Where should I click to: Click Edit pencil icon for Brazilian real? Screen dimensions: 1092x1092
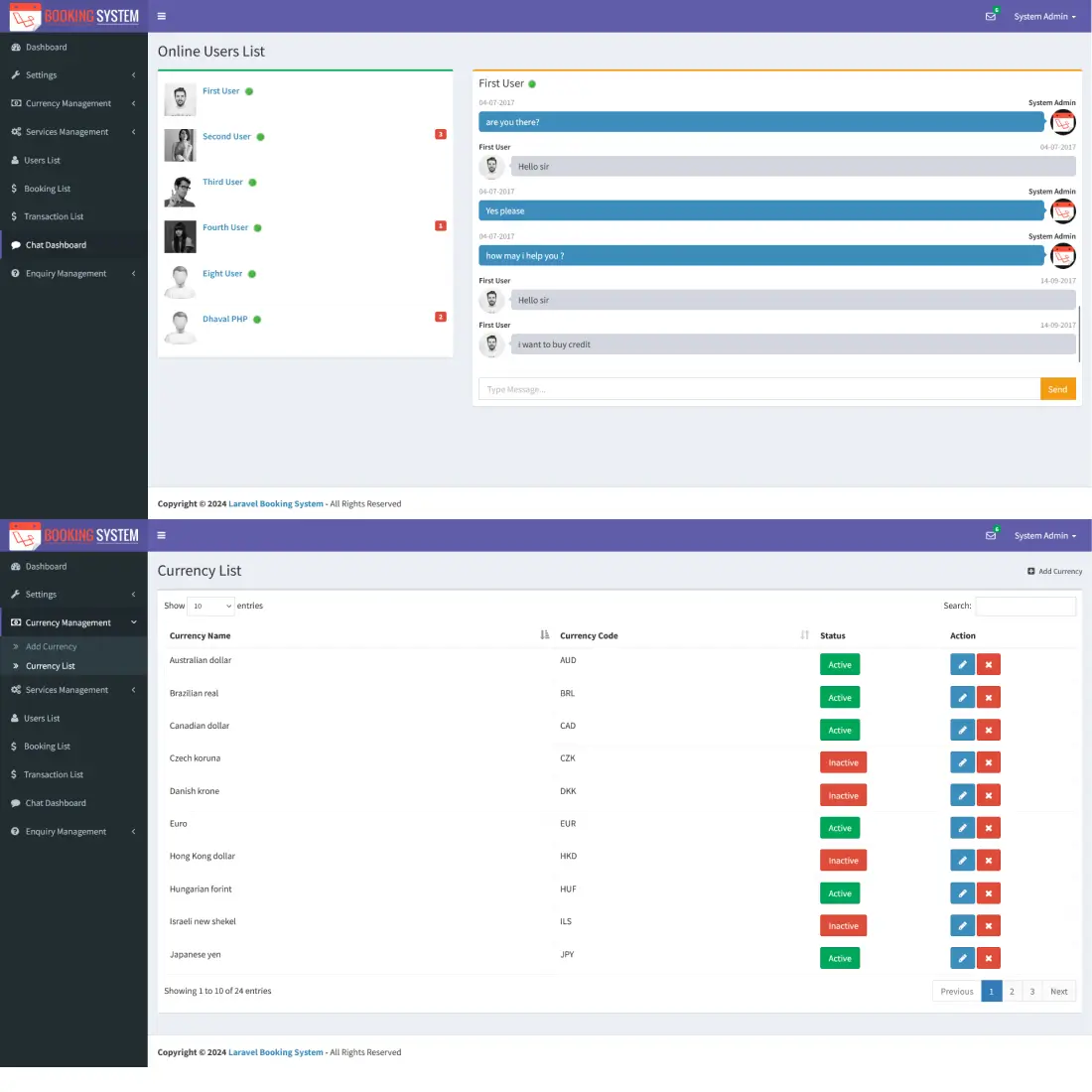point(962,697)
